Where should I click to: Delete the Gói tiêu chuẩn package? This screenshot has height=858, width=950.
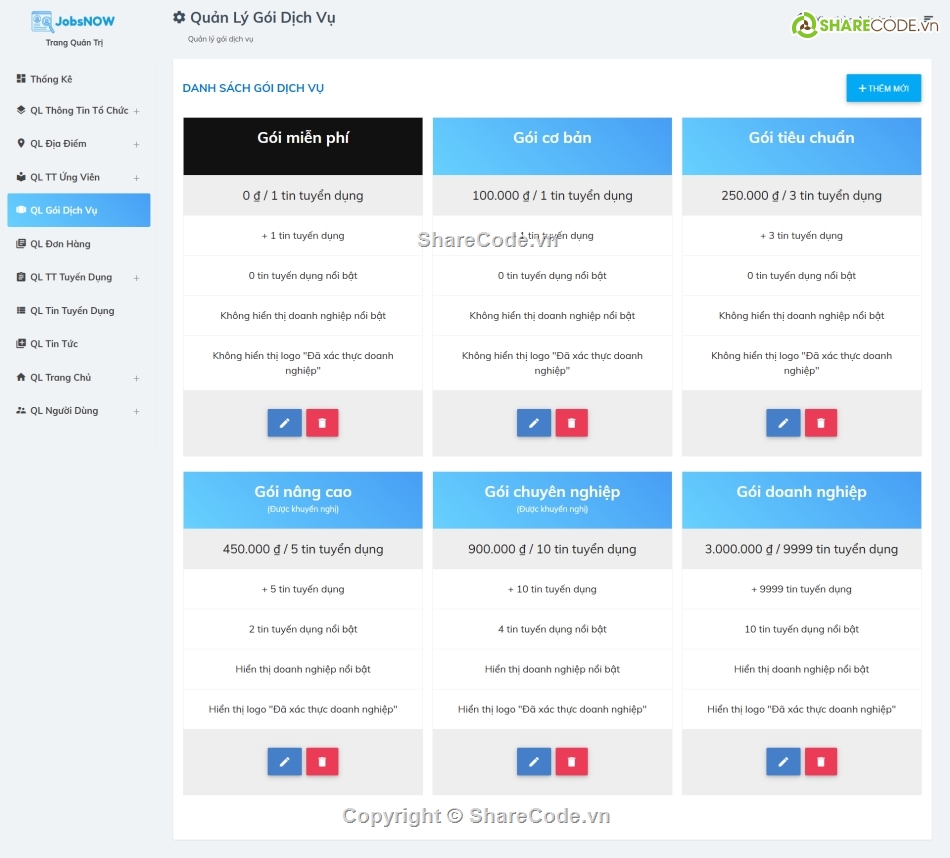pyautogui.click(x=821, y=423)
